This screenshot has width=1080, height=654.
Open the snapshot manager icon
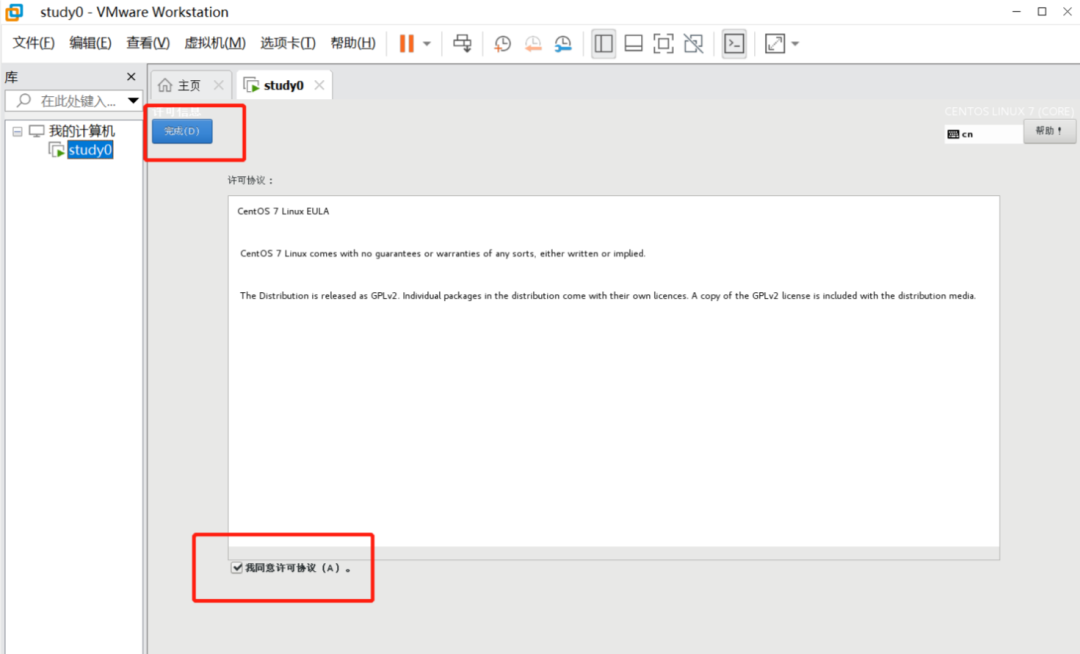pos(563,43)
